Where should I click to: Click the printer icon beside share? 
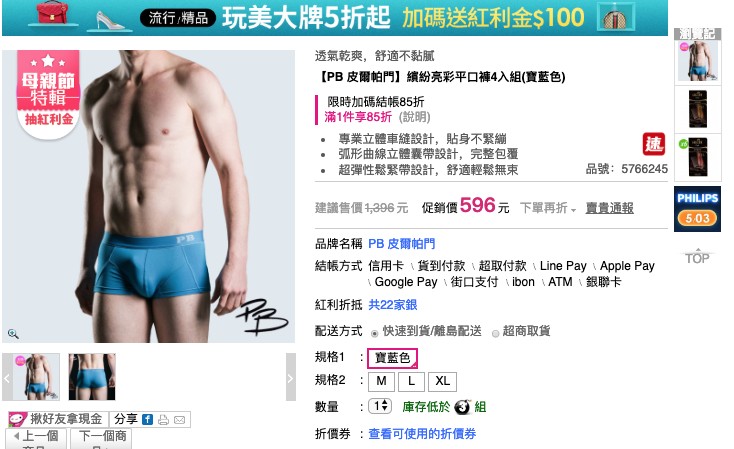163,420
